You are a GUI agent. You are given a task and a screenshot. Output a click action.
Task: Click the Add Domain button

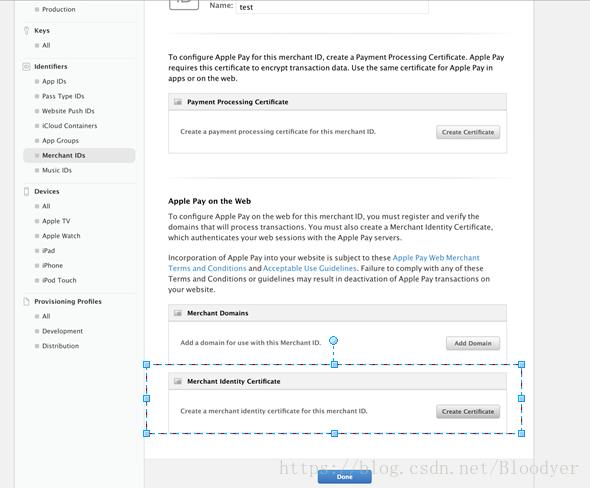coord(473,344)
